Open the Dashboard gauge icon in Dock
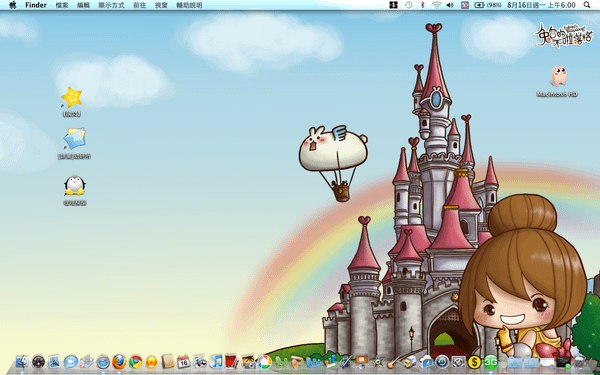The width and height of the screenshot is (600, 375). click(x=38, y=361)
